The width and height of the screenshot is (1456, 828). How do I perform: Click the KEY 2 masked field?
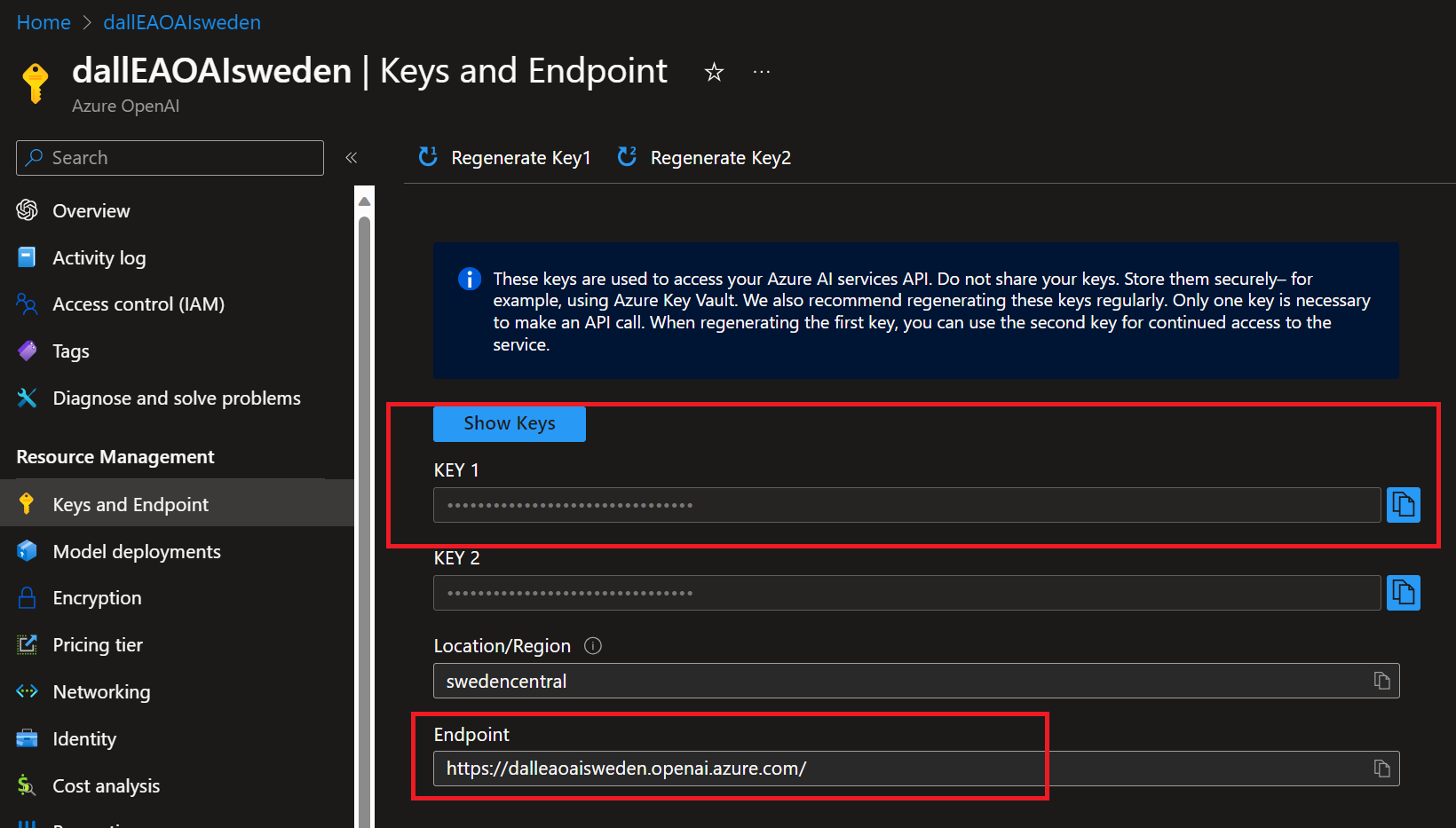tap(907, 593)
